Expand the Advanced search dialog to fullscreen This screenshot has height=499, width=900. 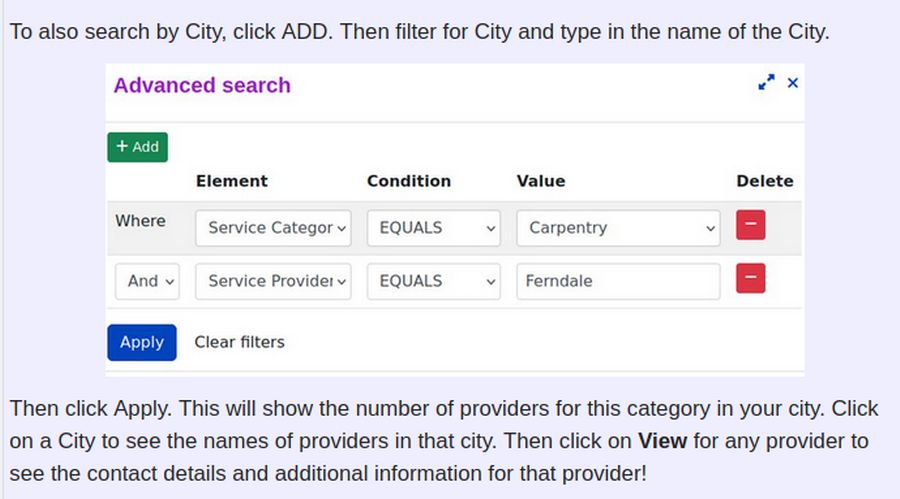pos(767,84)
